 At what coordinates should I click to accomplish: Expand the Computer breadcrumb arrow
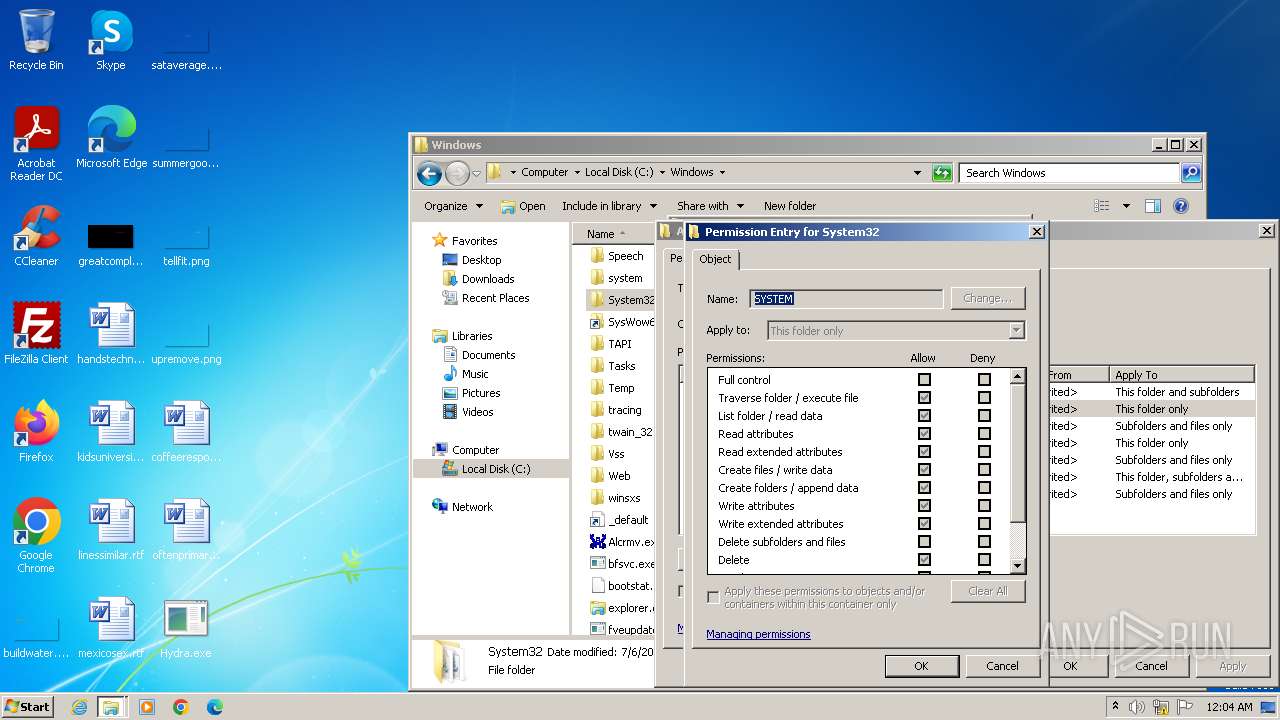[577, 172]
